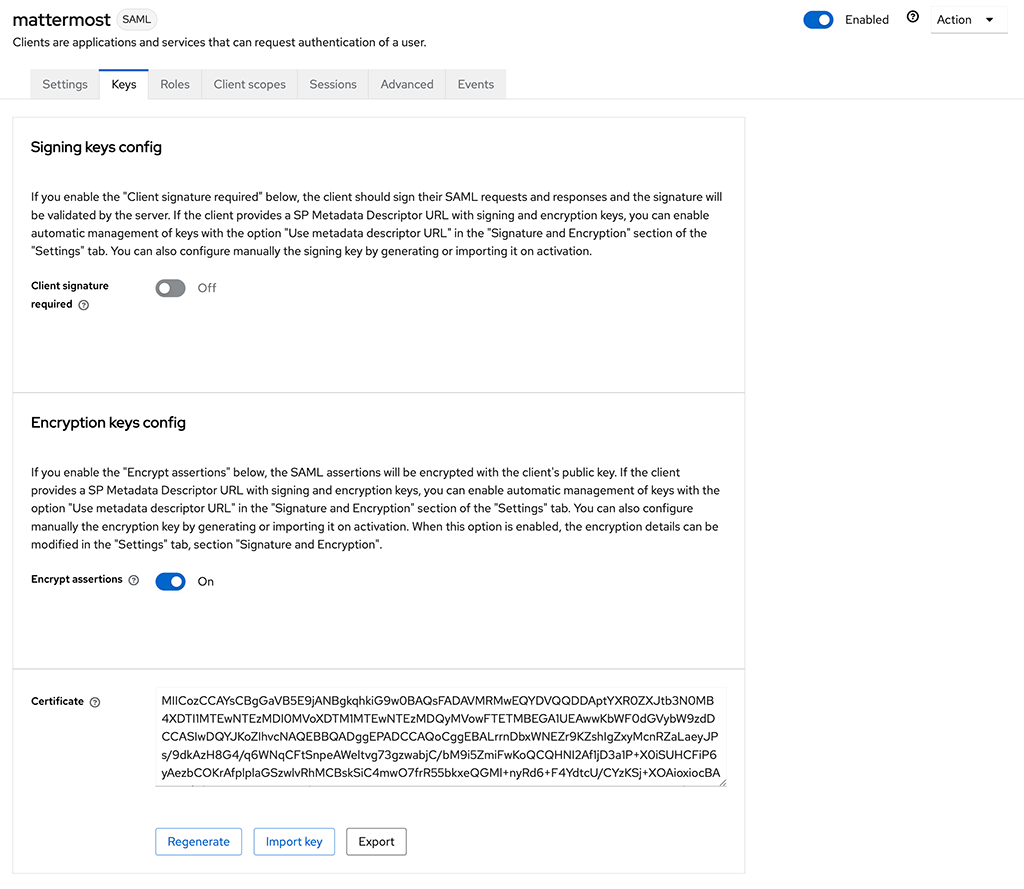Enable the Client signature required toggle
Screen dimensions: 1024x889
(x=170, y=288)
